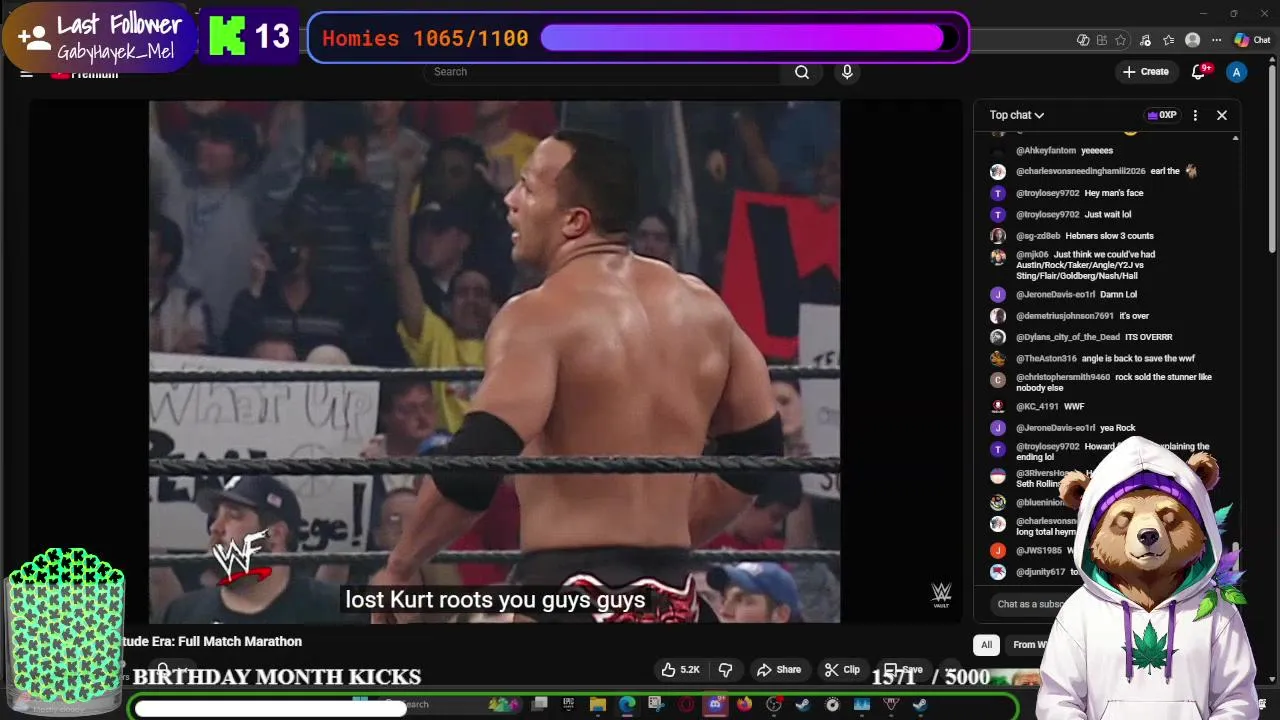Add page to favorites star
The image size is (1280, 720).
point(1120,40)
